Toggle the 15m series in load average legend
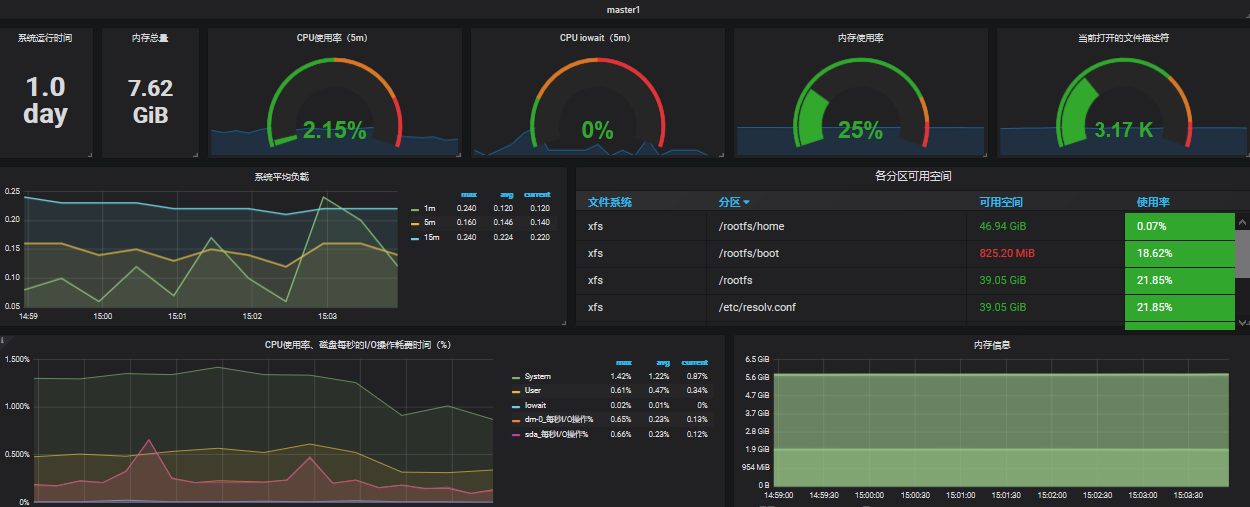Screen dimensions: 1250x507 431,237
